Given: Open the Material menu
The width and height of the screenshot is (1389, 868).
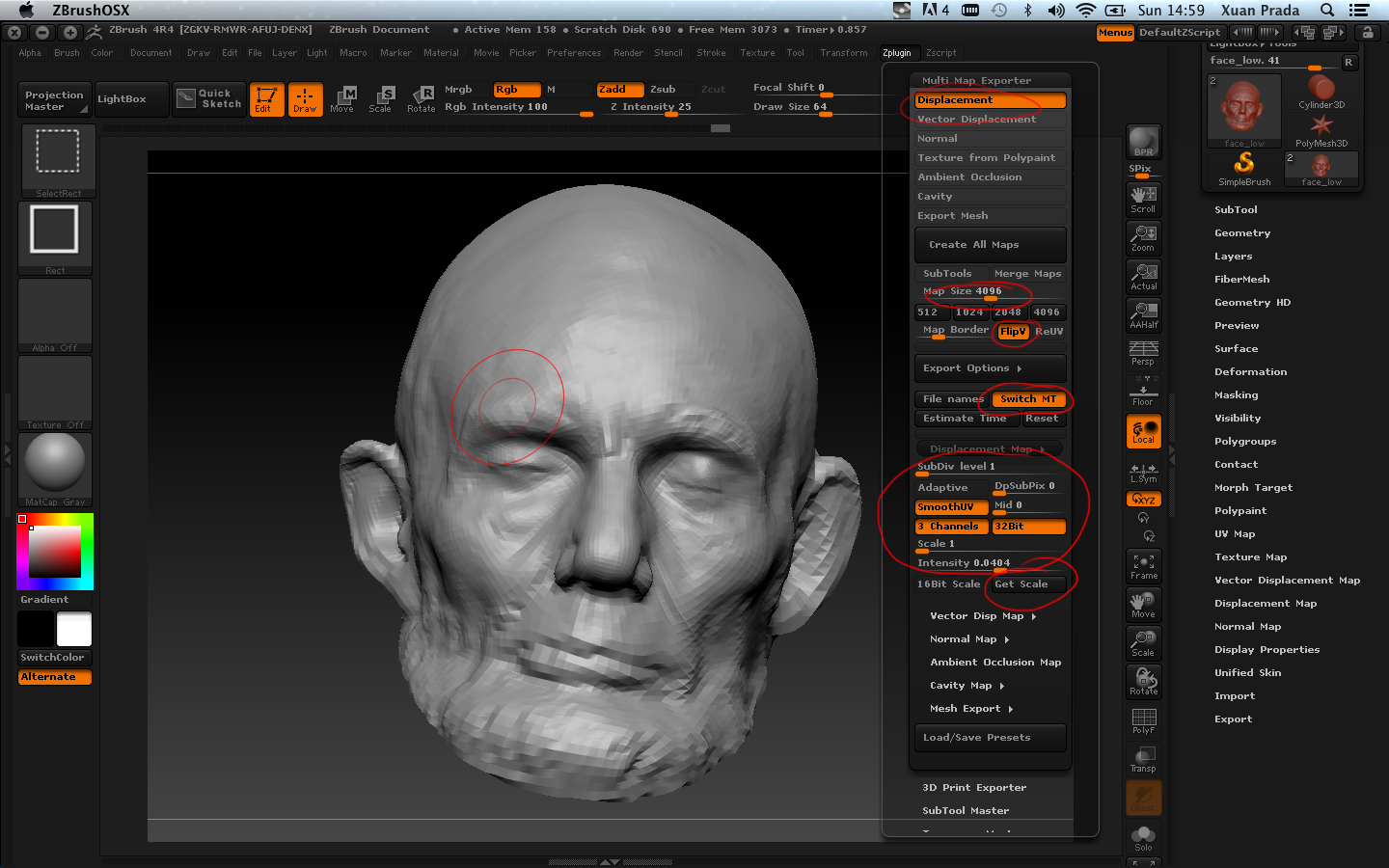Looking at the screenshot, I should 442,53.
